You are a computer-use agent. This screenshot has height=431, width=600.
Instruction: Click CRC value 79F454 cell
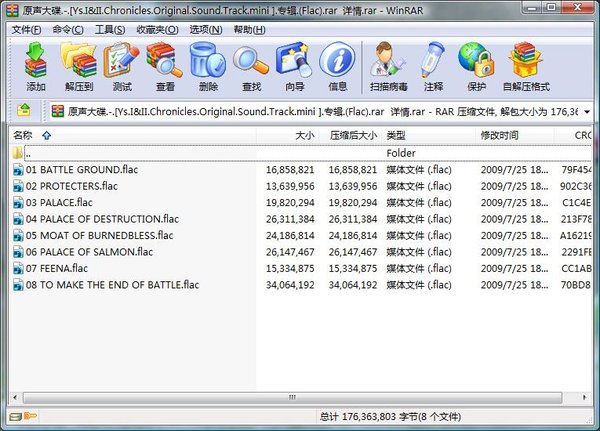click(576, 170)
